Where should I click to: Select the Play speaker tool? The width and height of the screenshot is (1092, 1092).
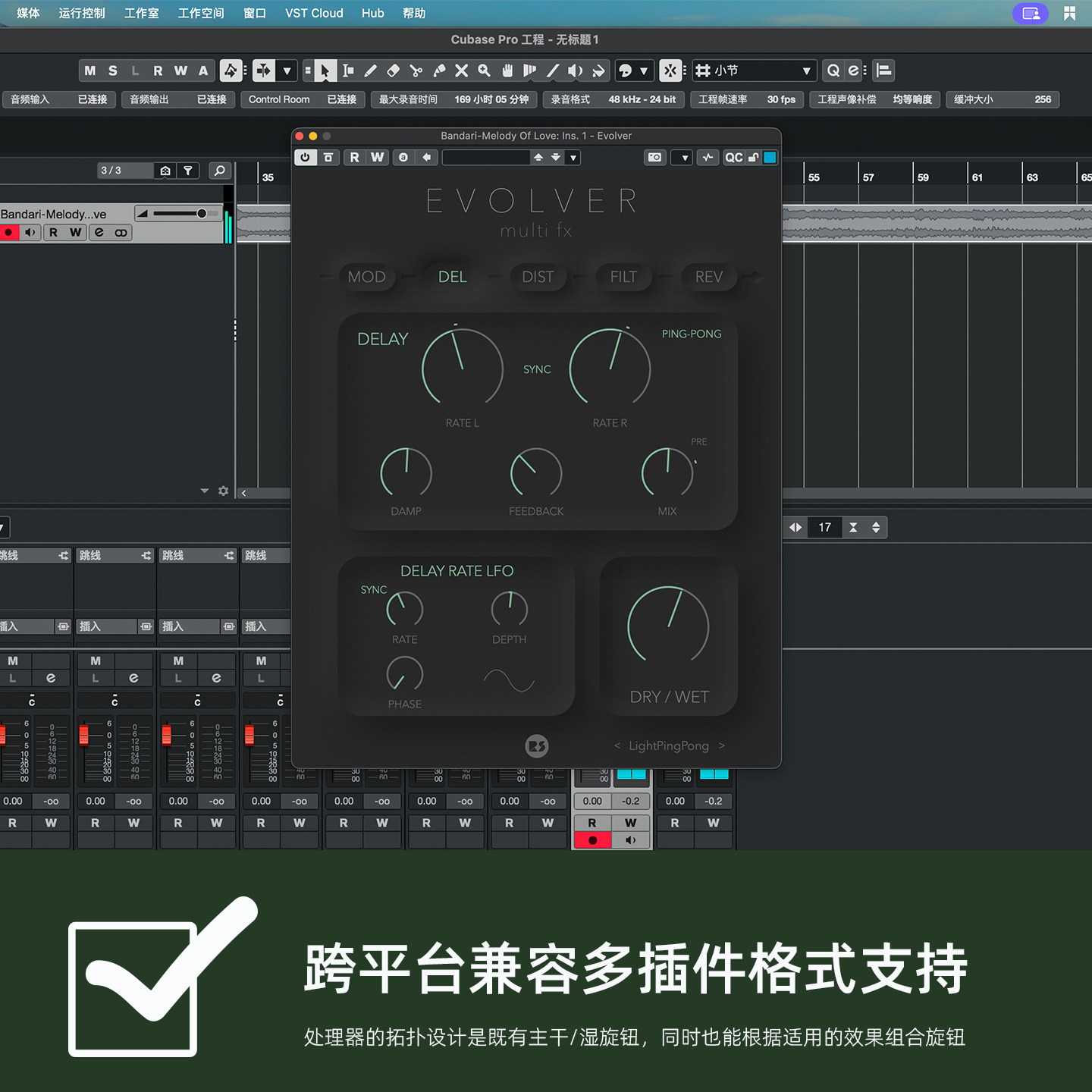tap(576, 71)
